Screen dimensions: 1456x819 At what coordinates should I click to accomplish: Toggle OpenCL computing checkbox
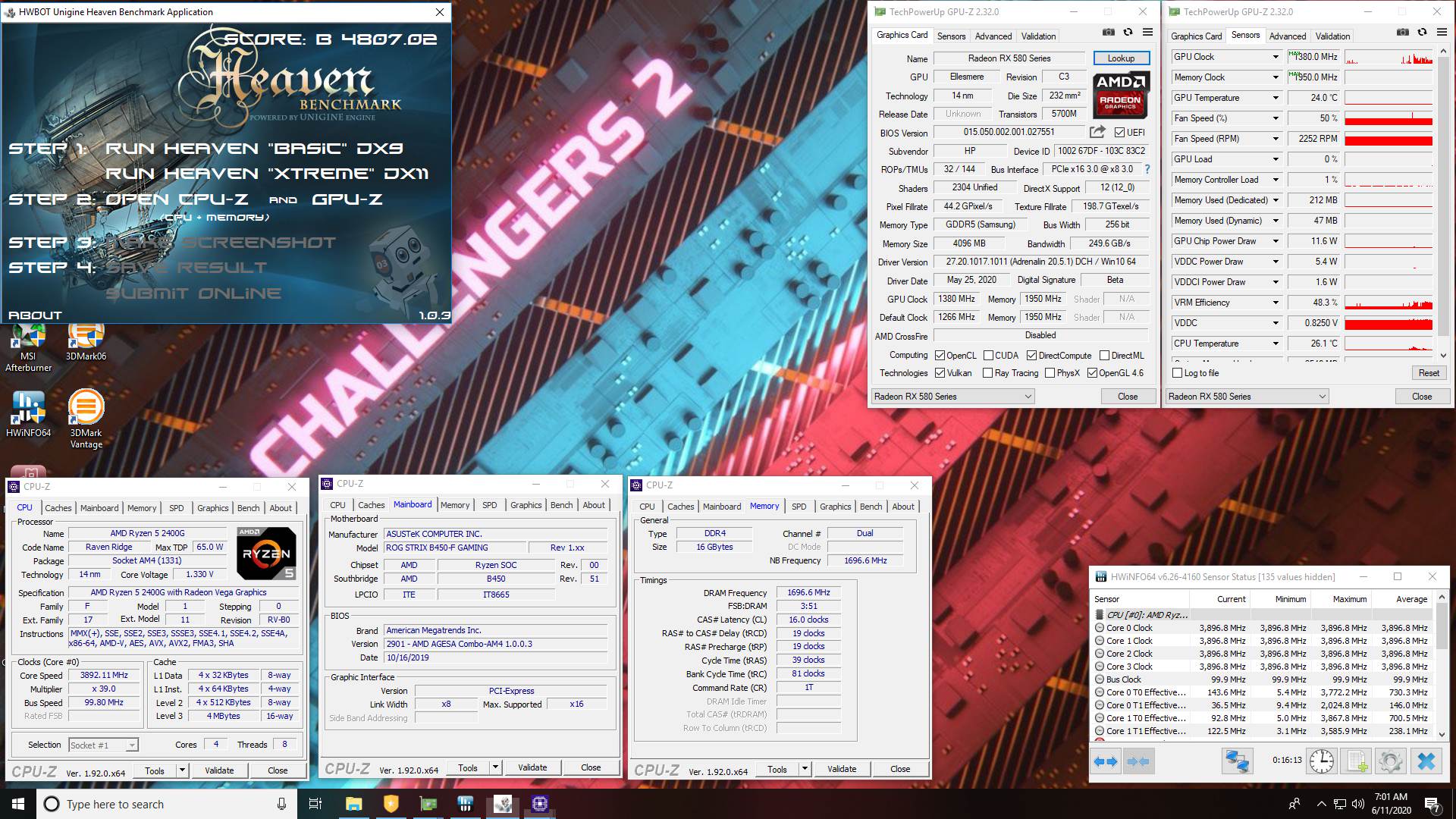click(x=940, y=355)
